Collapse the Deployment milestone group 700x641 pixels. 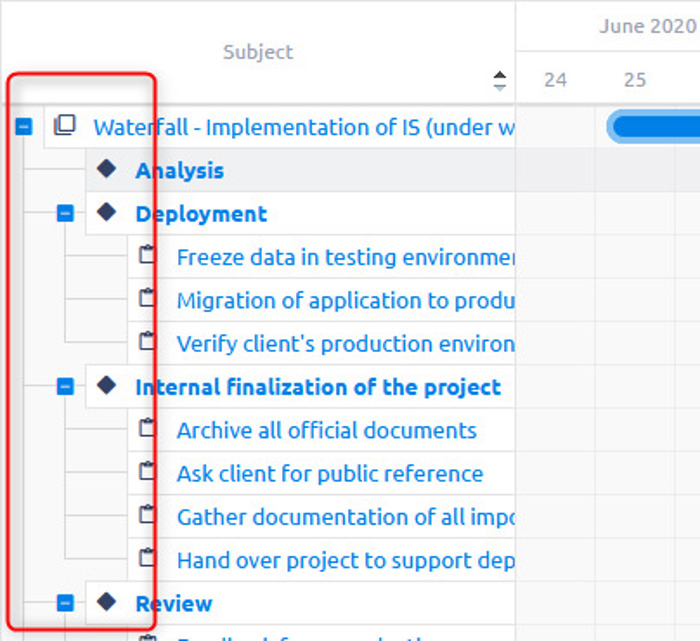(65, 213)
